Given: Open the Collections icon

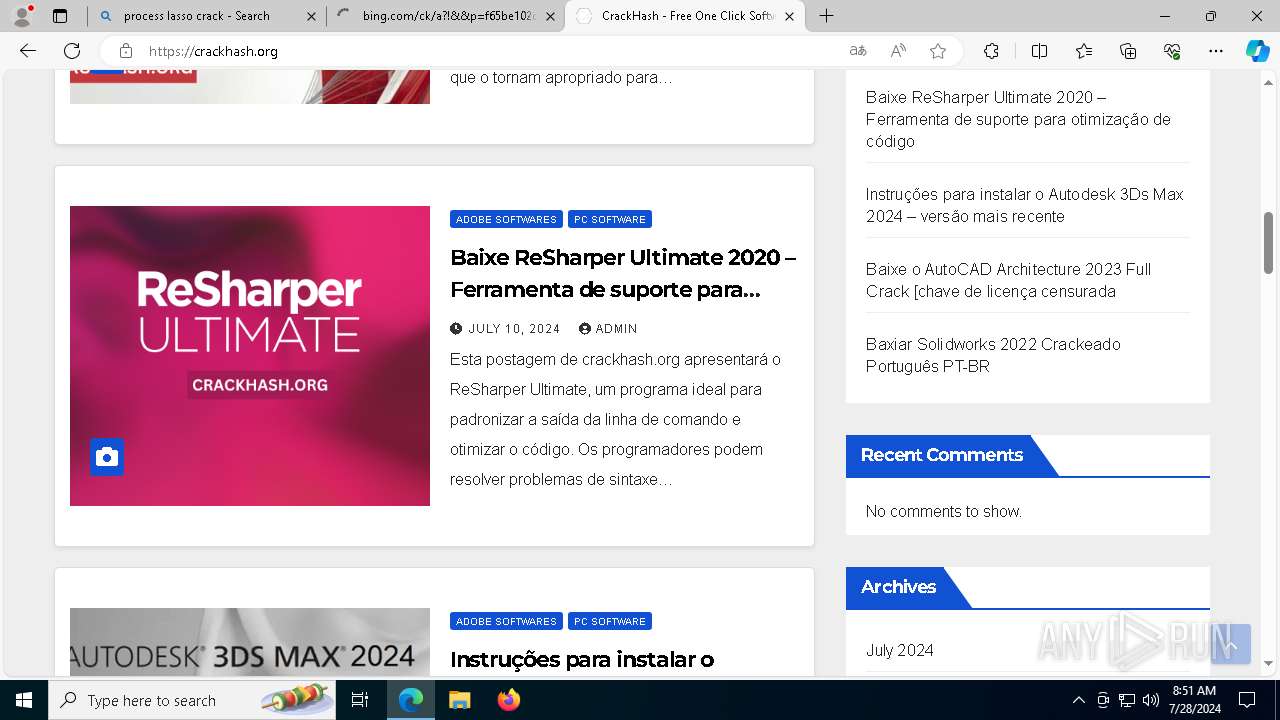Looking at the screenshot, I should [1128, 51].
